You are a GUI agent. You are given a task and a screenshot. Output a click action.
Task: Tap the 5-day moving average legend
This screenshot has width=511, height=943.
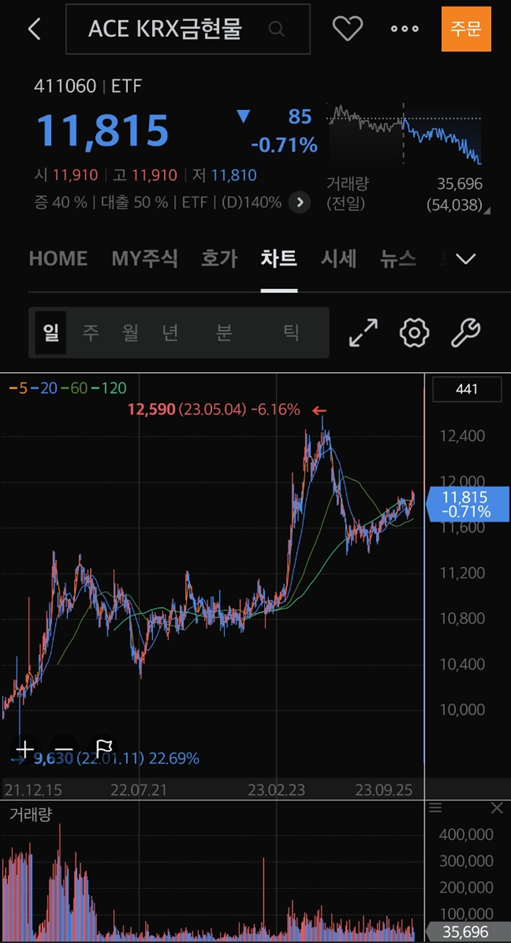17,389
